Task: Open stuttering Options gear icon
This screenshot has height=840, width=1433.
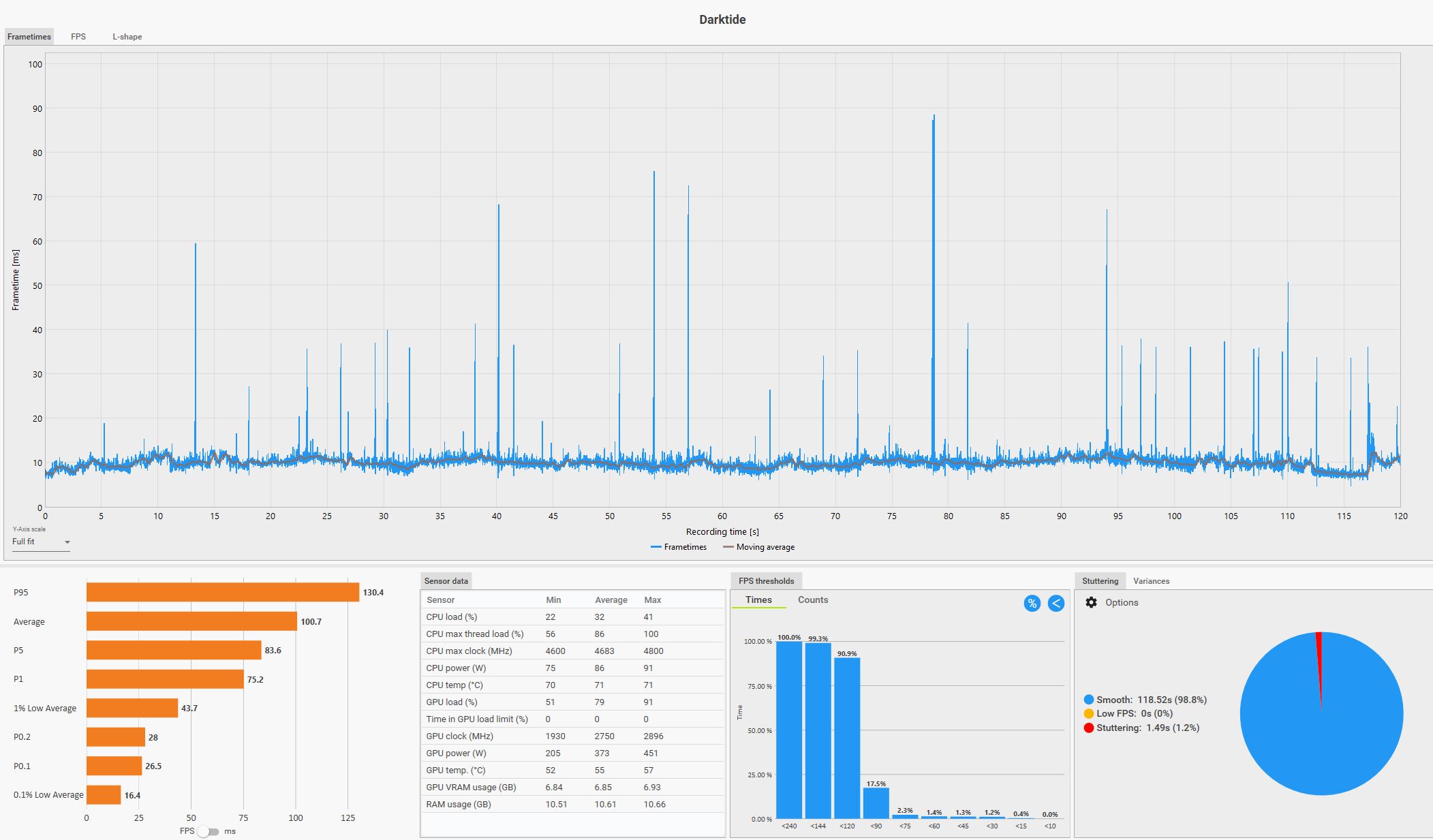Action: [x=1091, y=602]
